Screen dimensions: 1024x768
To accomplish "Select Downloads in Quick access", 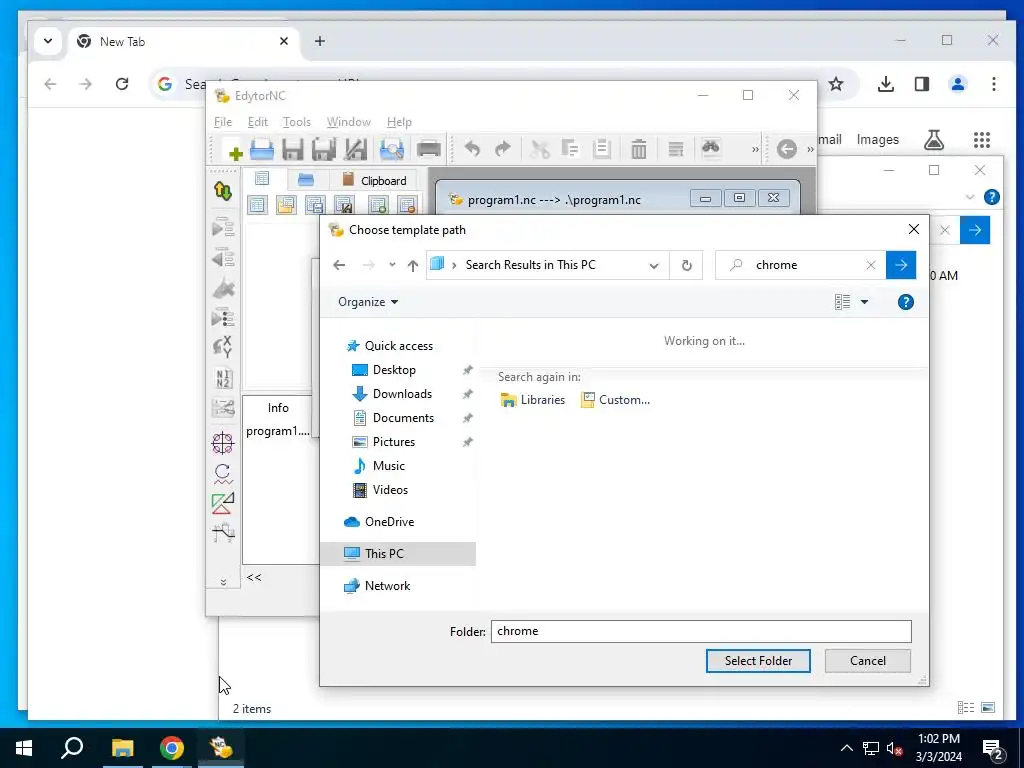I will tap(402, 394).
